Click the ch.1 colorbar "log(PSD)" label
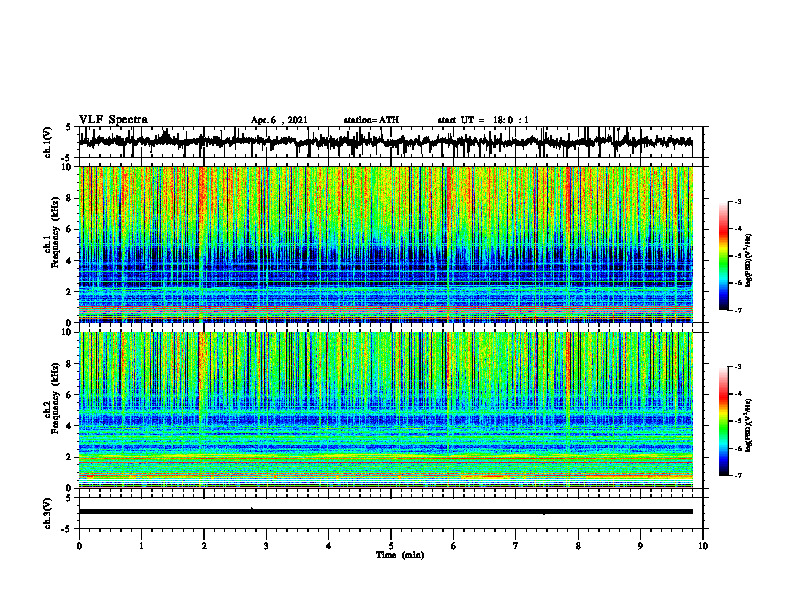The height and width of the screenshot is (612, 792). coord(749,260)
